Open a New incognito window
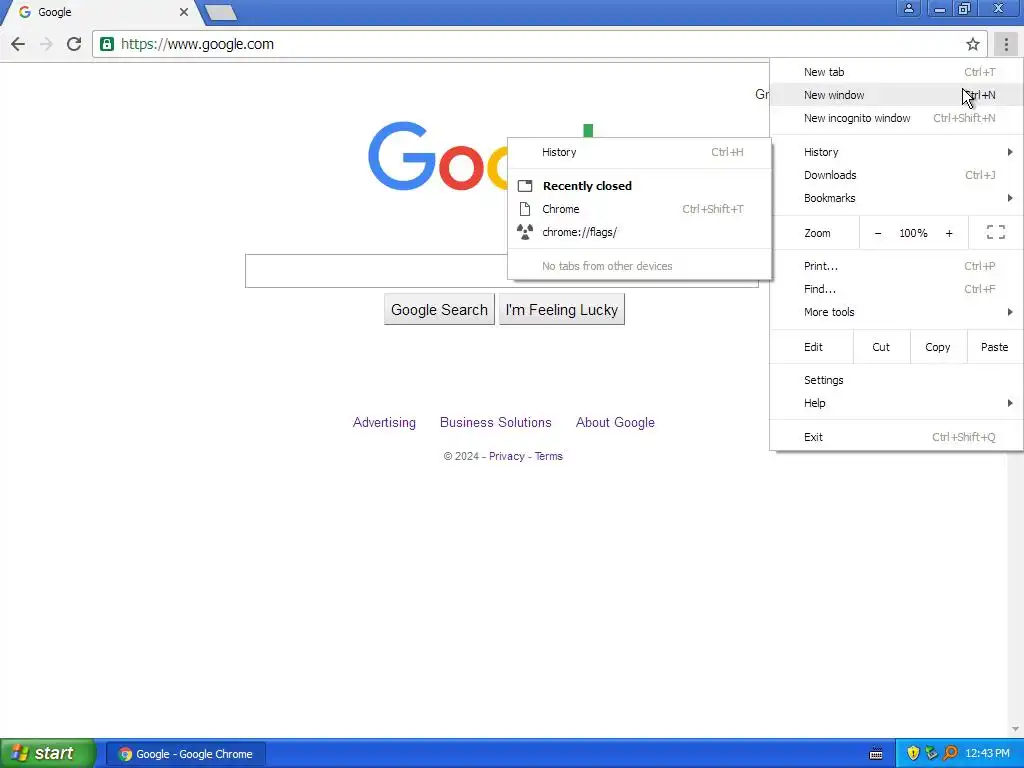Image resolution: width=1024 pixels, height=768 pixels. 896,118
